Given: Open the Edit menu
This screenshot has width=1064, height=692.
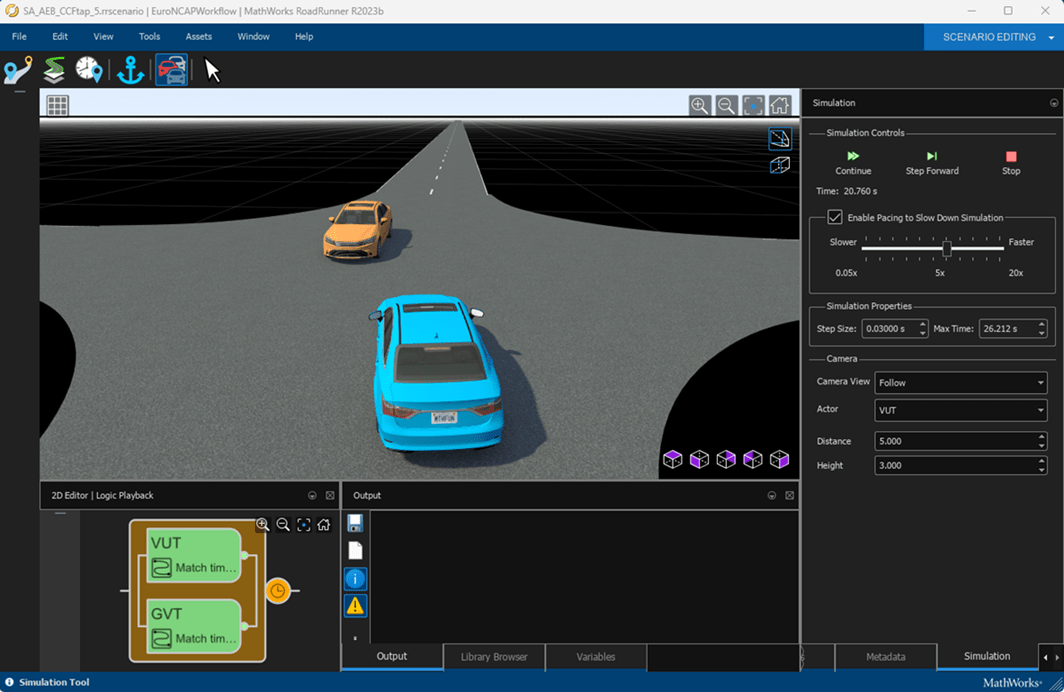Looking at the screenshot, I should coord(60,37).
